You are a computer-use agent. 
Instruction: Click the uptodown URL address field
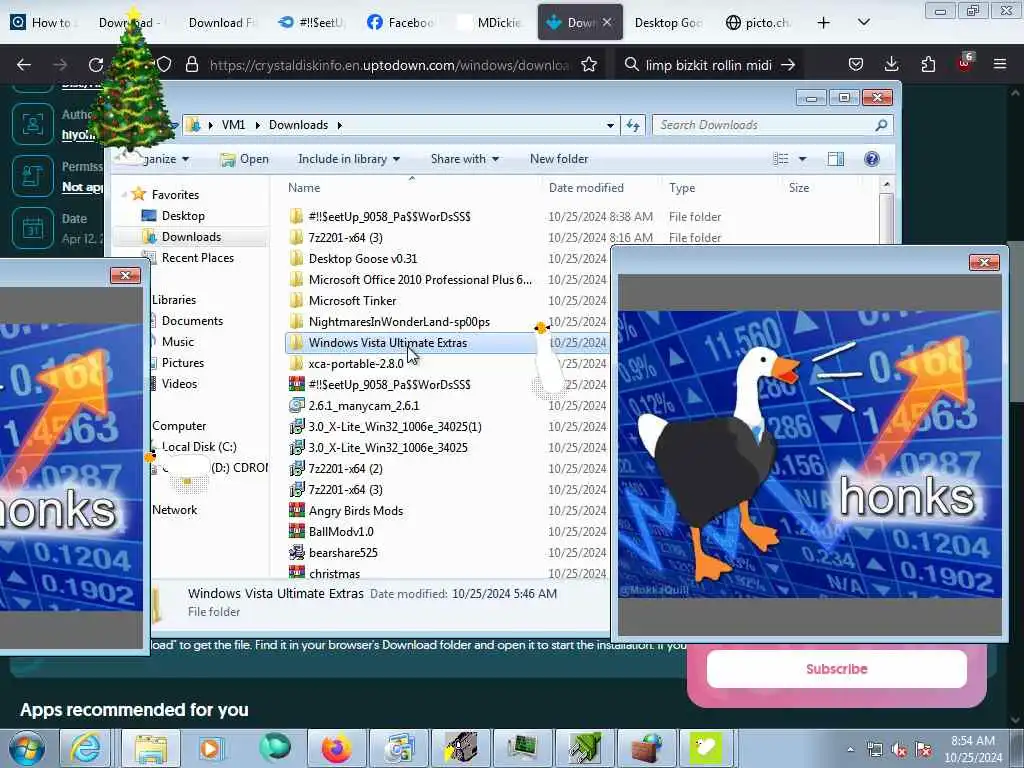pos(389,65)
